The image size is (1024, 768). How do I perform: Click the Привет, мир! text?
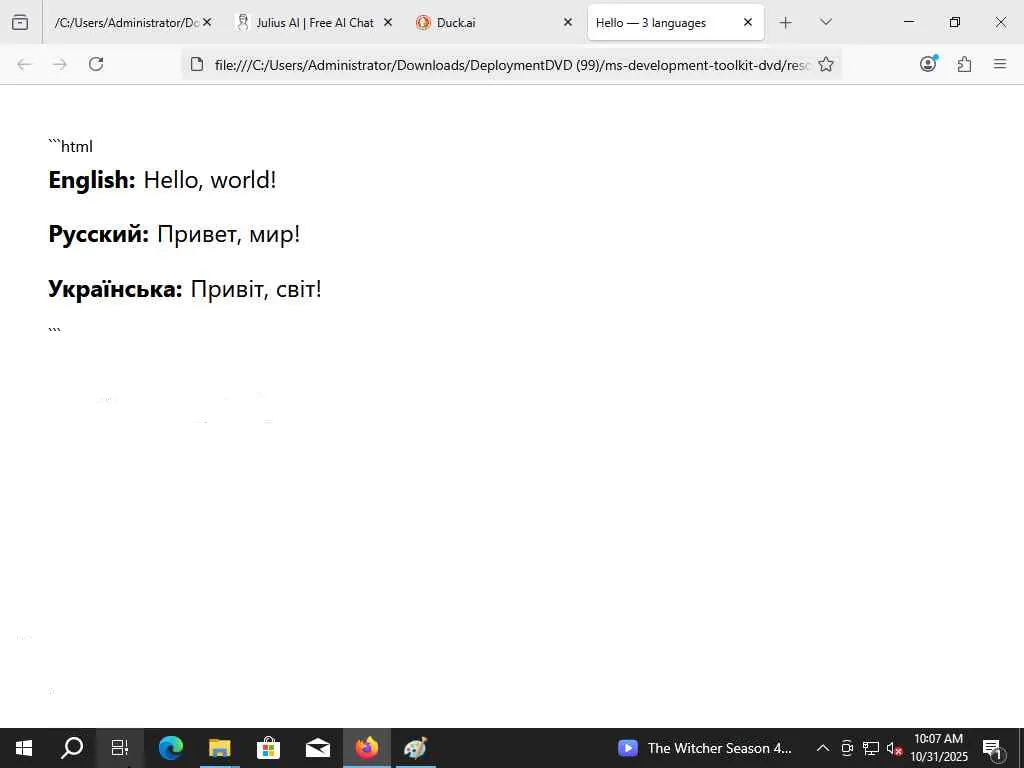pos(229,234)
